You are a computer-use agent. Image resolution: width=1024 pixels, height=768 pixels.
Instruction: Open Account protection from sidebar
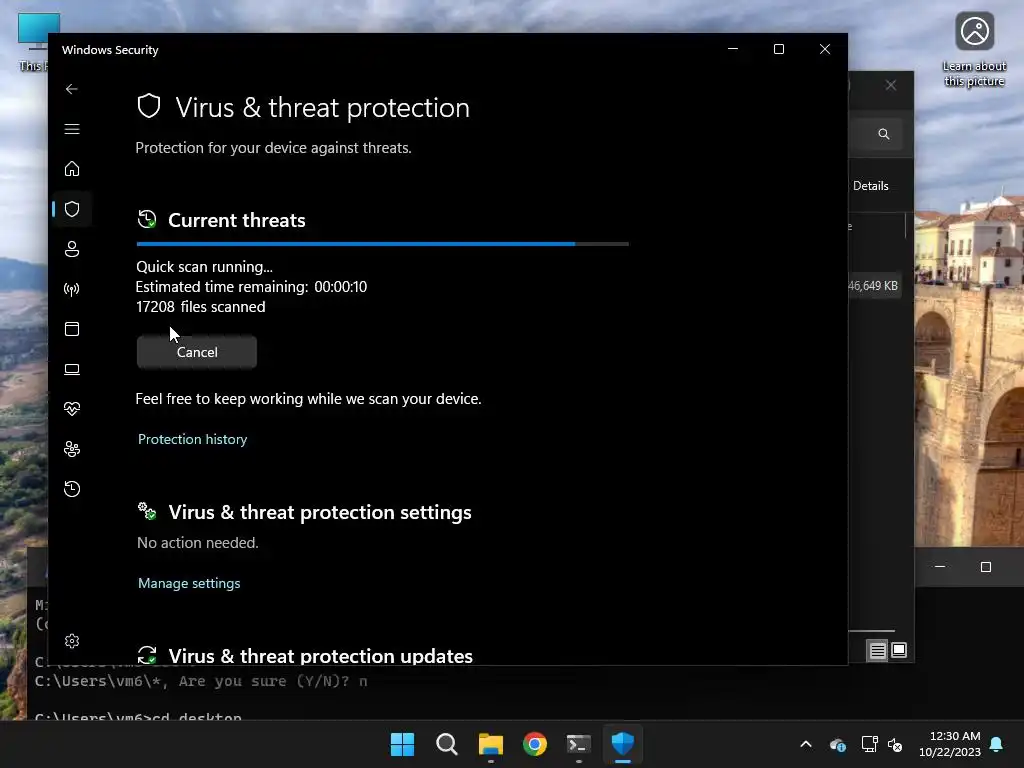coord(72,249)
